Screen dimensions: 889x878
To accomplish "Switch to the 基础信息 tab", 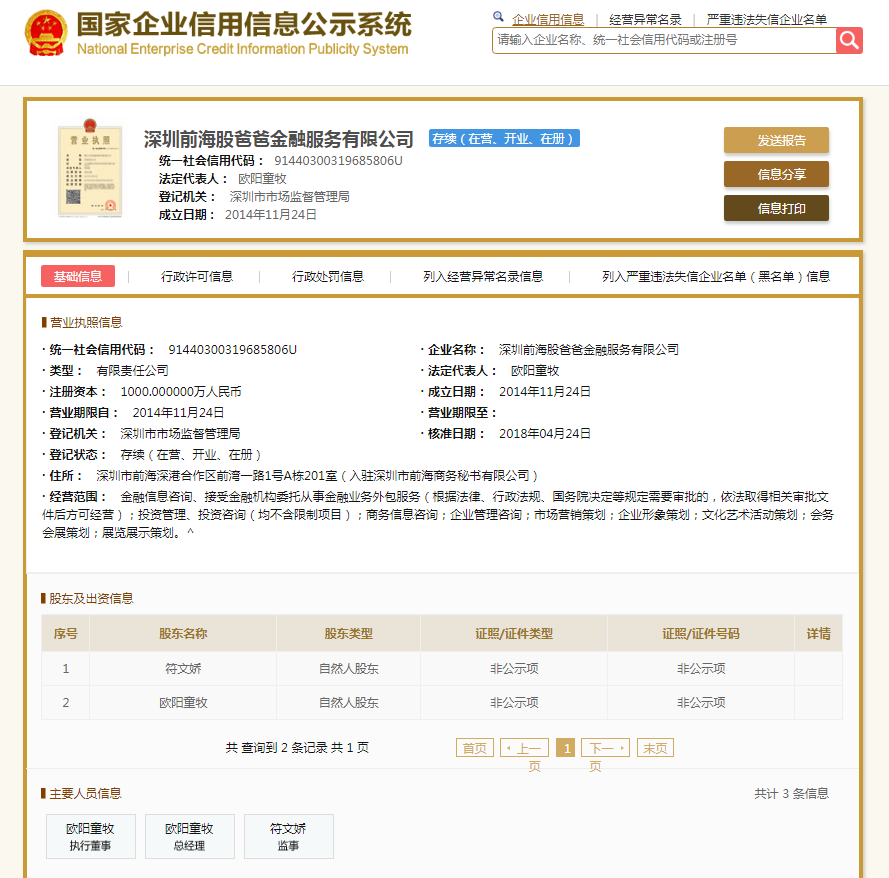I will point(78,277).
